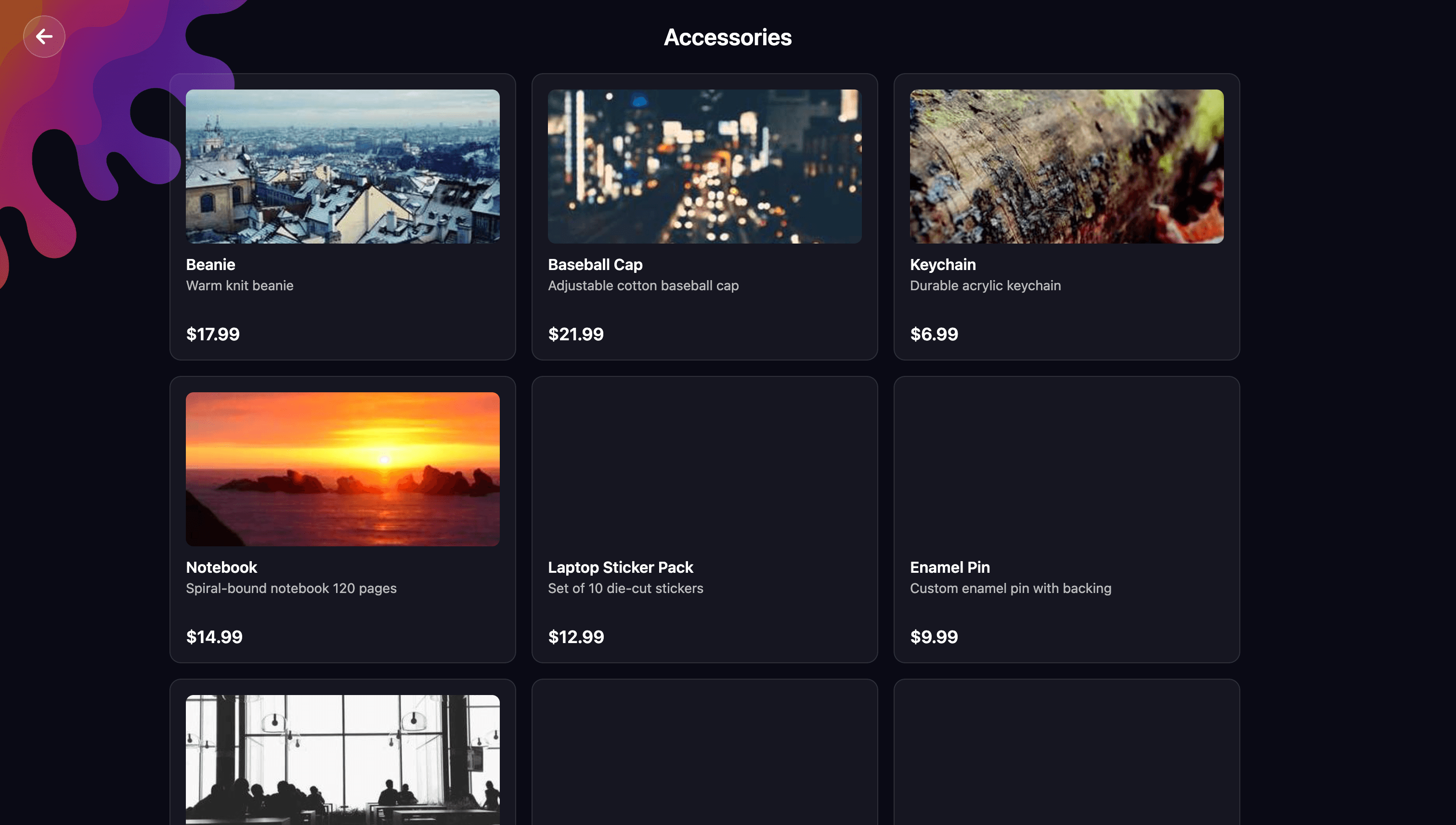The height and width of the screenshot is (825, 1456).
Task: Select the Keychain product name
Action: pos(942,265)
